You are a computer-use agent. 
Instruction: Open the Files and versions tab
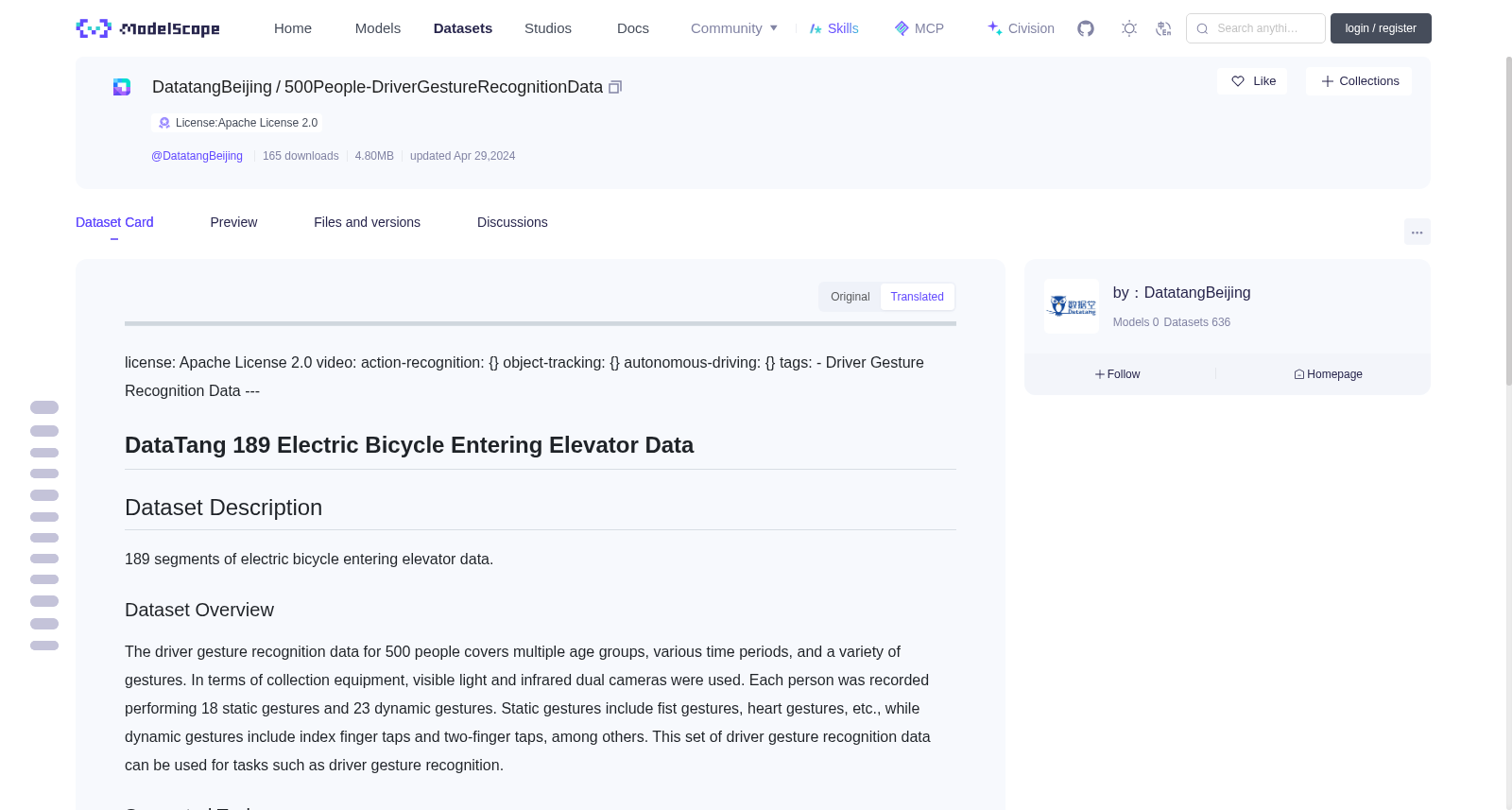[367, 222]
